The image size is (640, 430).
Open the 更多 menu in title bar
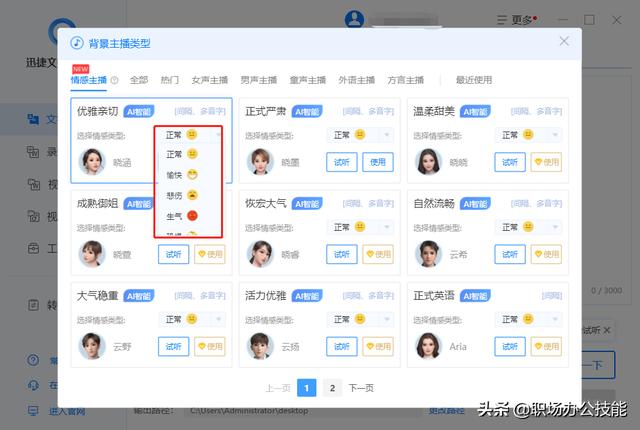point(517,20)
